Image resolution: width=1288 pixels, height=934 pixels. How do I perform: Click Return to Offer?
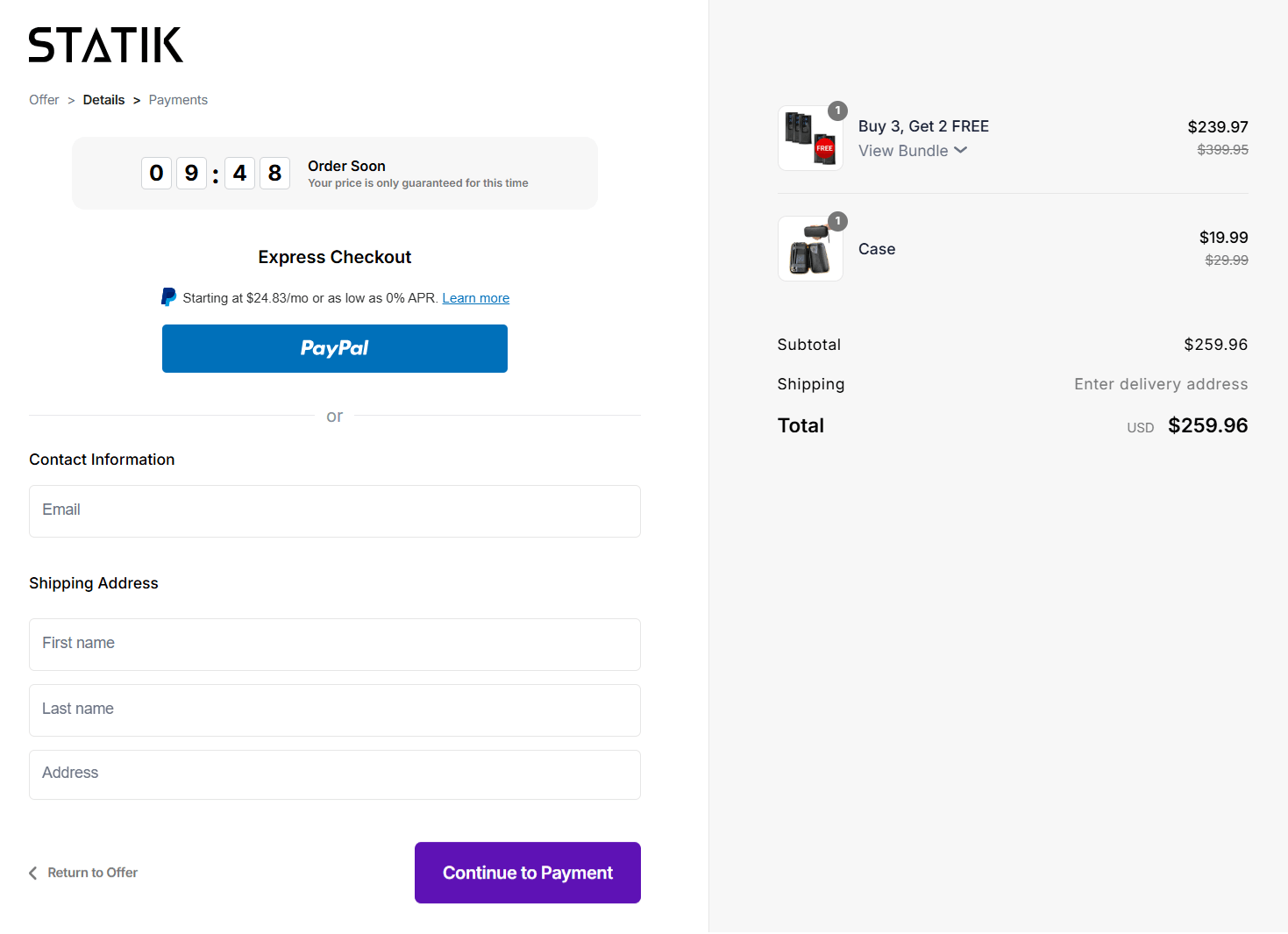[92, 873]
